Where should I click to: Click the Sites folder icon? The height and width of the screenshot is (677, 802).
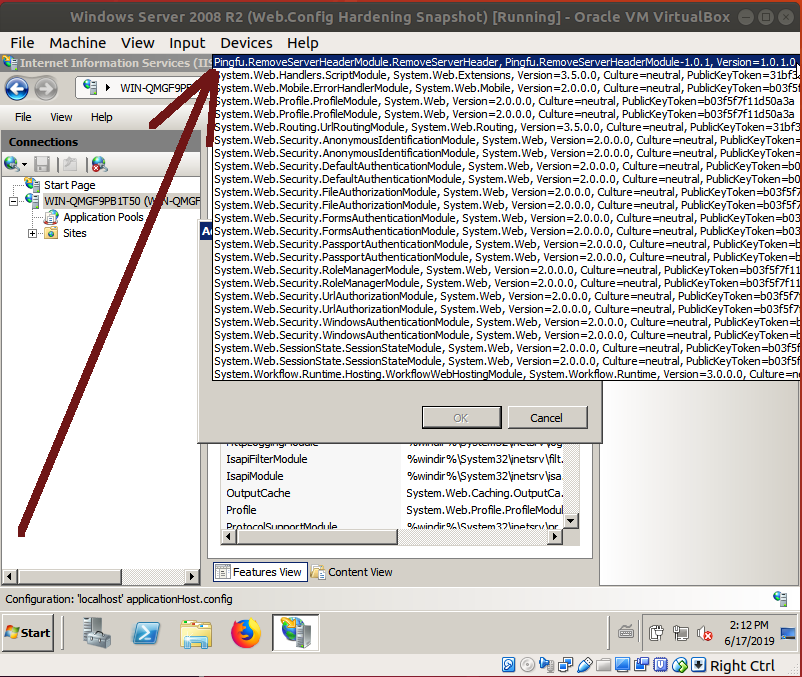pos(51,233)
